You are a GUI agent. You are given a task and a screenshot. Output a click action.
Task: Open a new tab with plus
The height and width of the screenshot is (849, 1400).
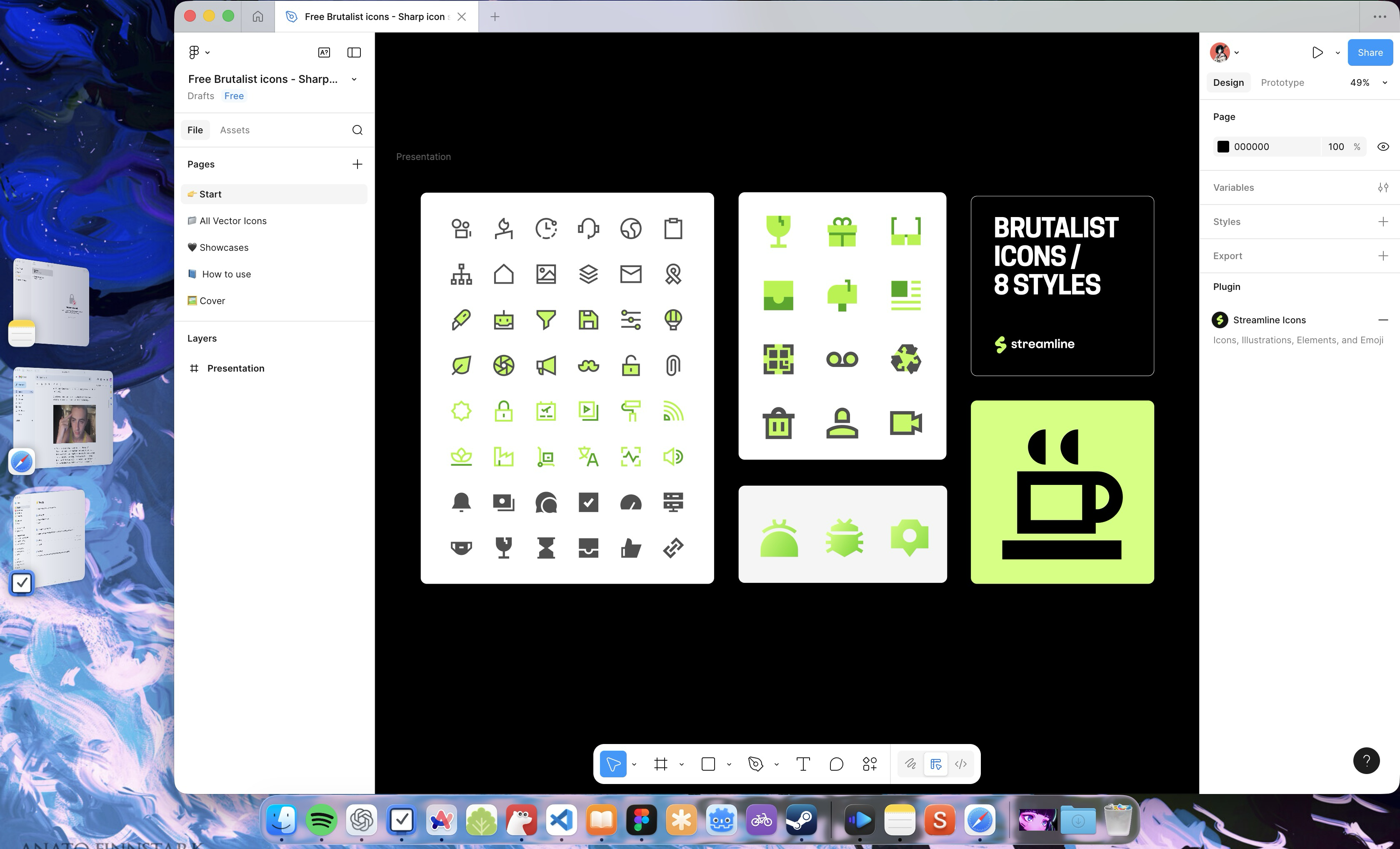(x=495, y=17)
